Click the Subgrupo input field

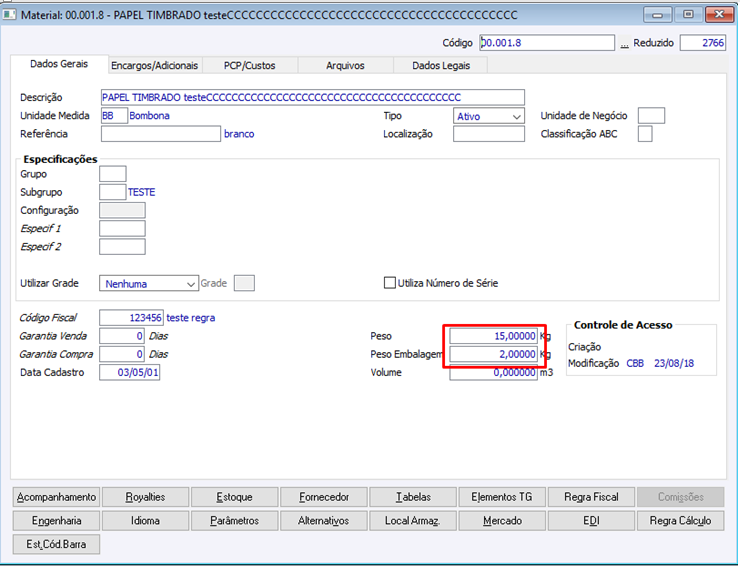click(x=113, y=192)
